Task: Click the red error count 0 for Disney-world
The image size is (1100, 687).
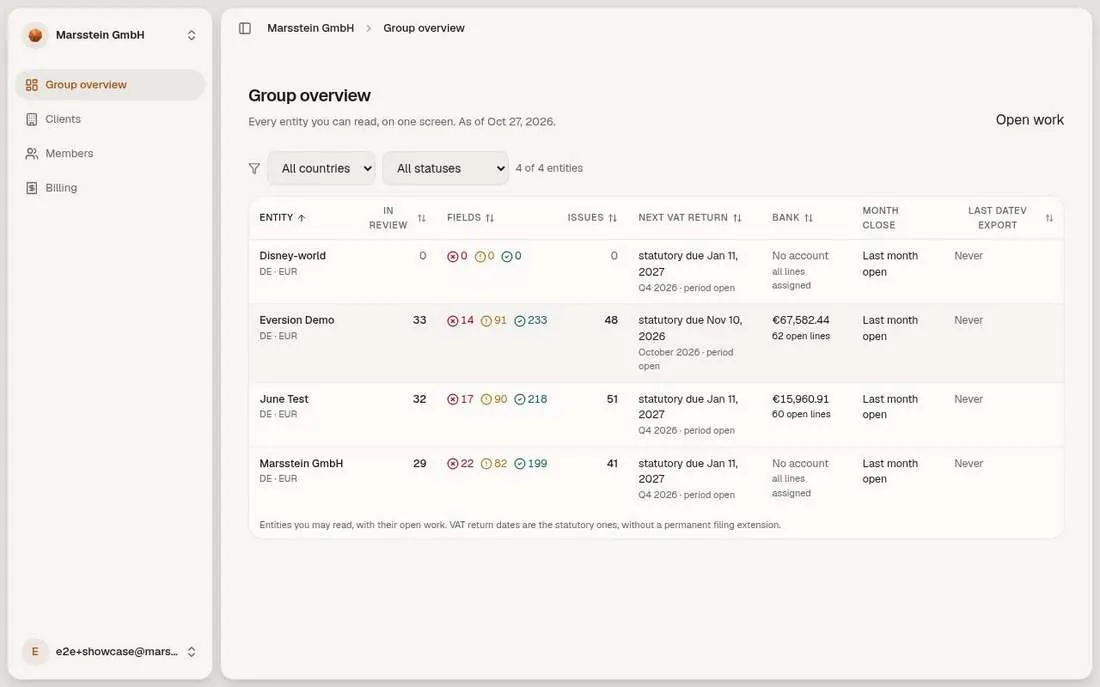Action: point(457,256)
